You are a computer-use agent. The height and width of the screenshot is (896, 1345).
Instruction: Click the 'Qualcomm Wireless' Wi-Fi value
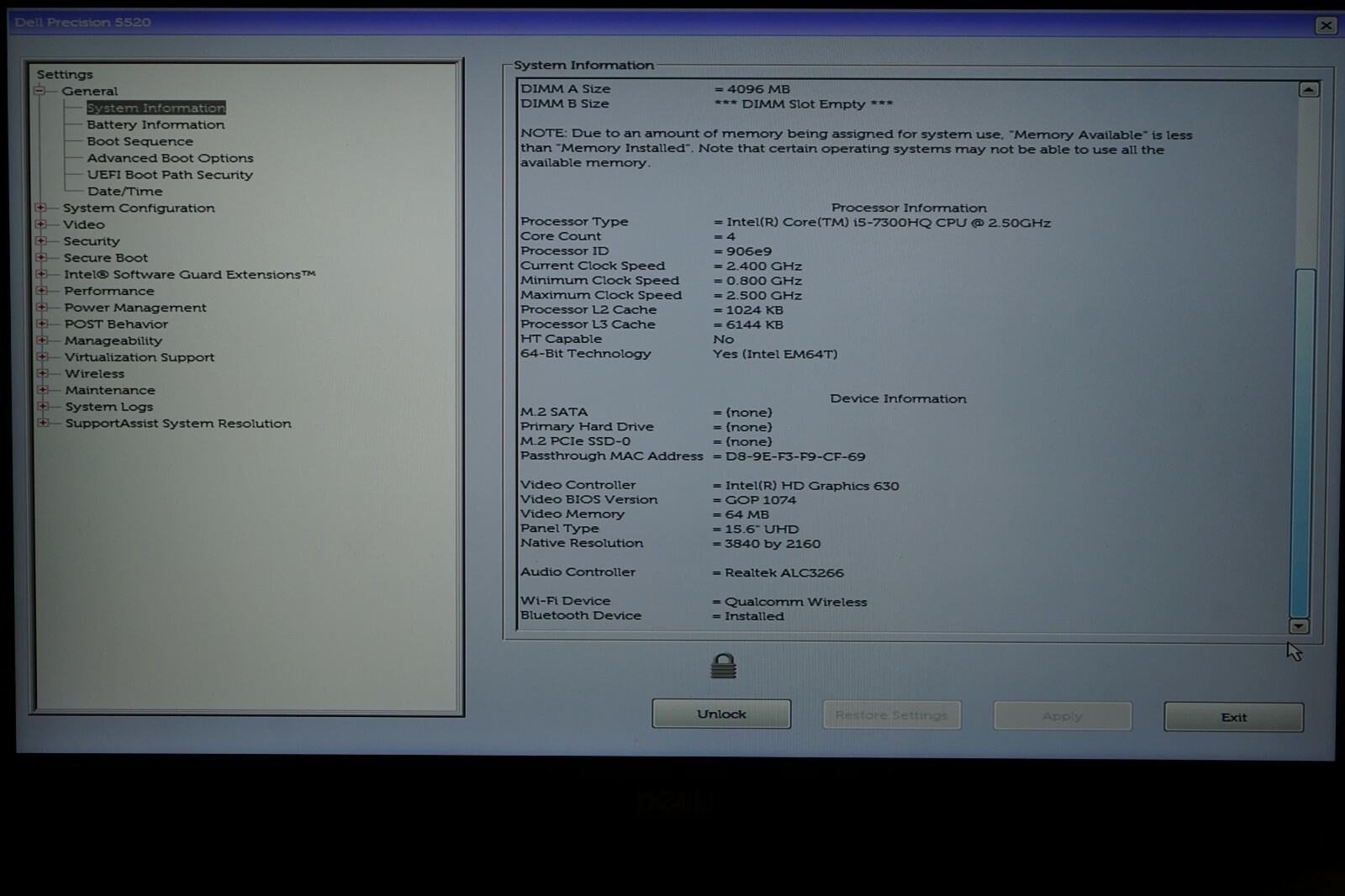[x=796, y=602]
